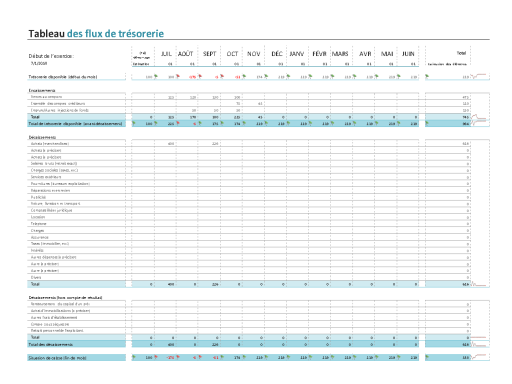This screenshot has width=512, height=384.
Task: Select the Ventes au comptant row label
Action: point(46,97)
